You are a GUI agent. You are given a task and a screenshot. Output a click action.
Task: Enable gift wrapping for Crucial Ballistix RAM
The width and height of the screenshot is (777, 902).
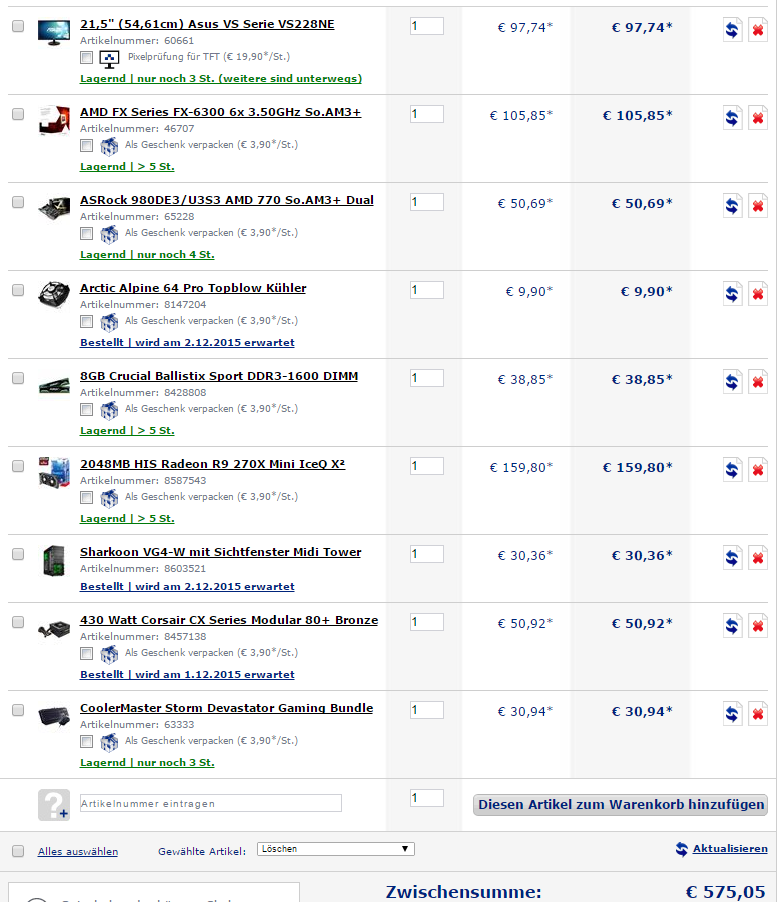click(x=86, y=409)
